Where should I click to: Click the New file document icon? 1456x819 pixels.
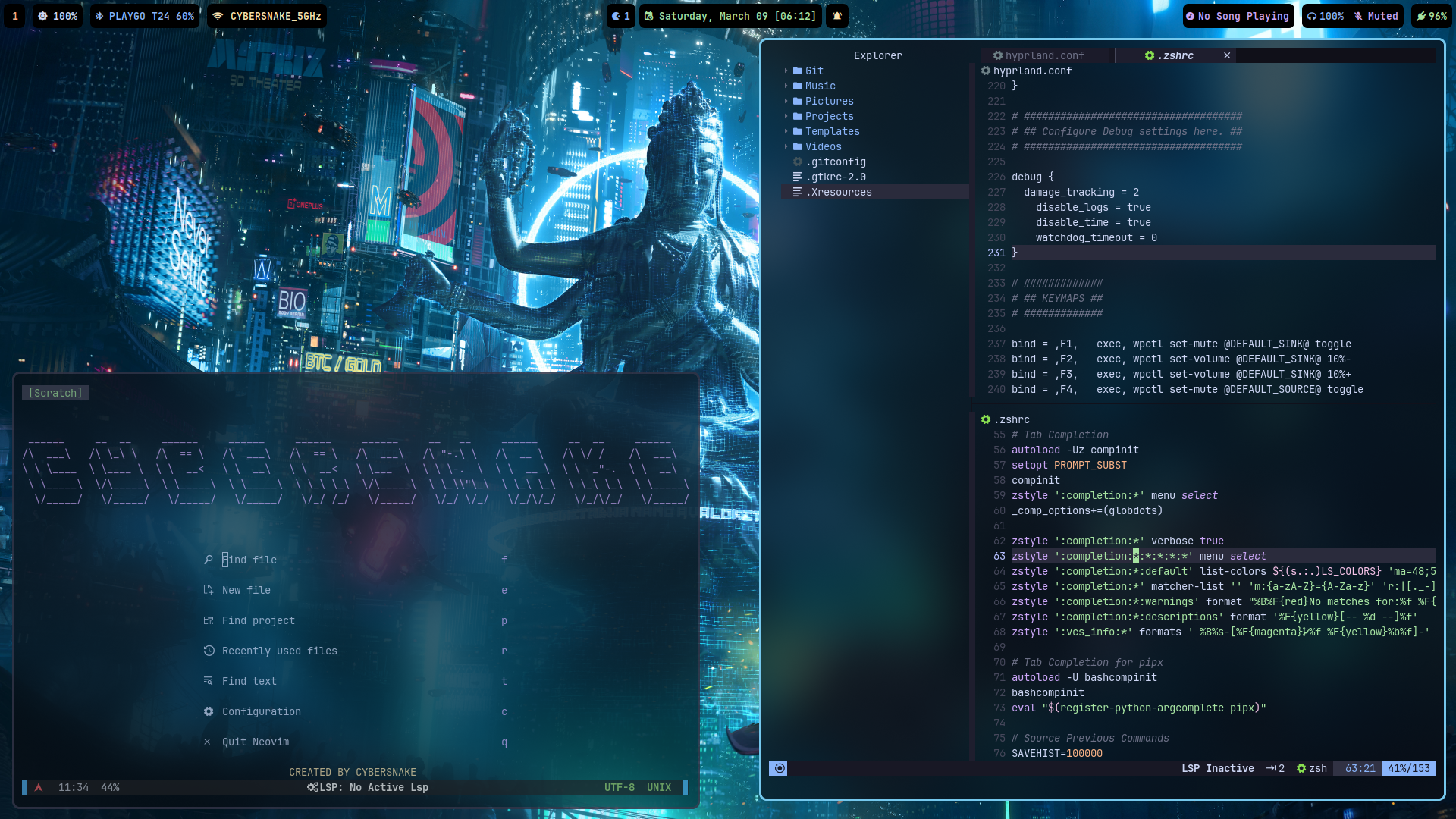(x=209, y=590)
